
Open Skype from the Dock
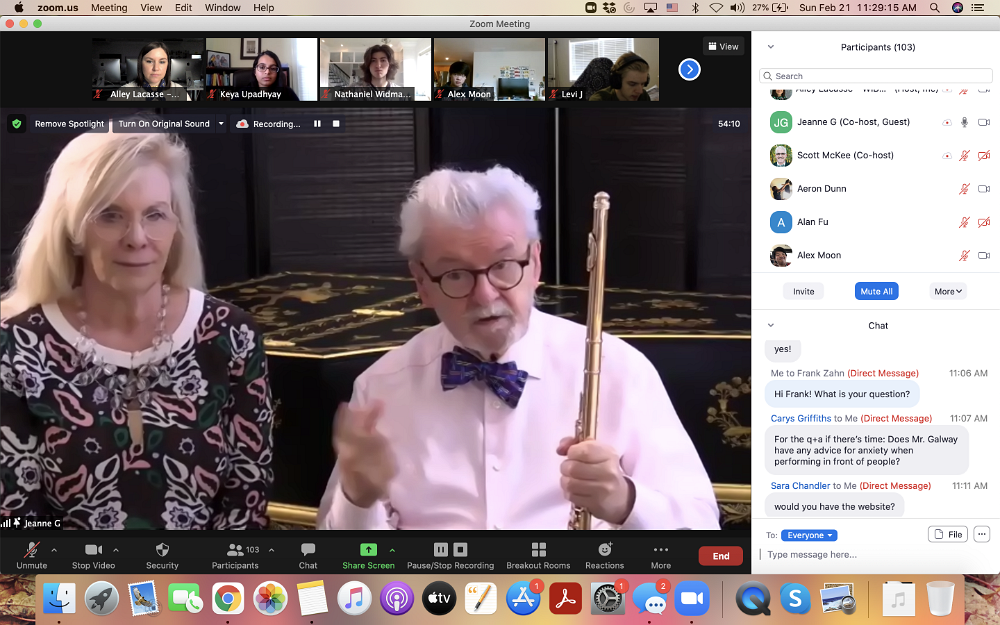point(795,599)
